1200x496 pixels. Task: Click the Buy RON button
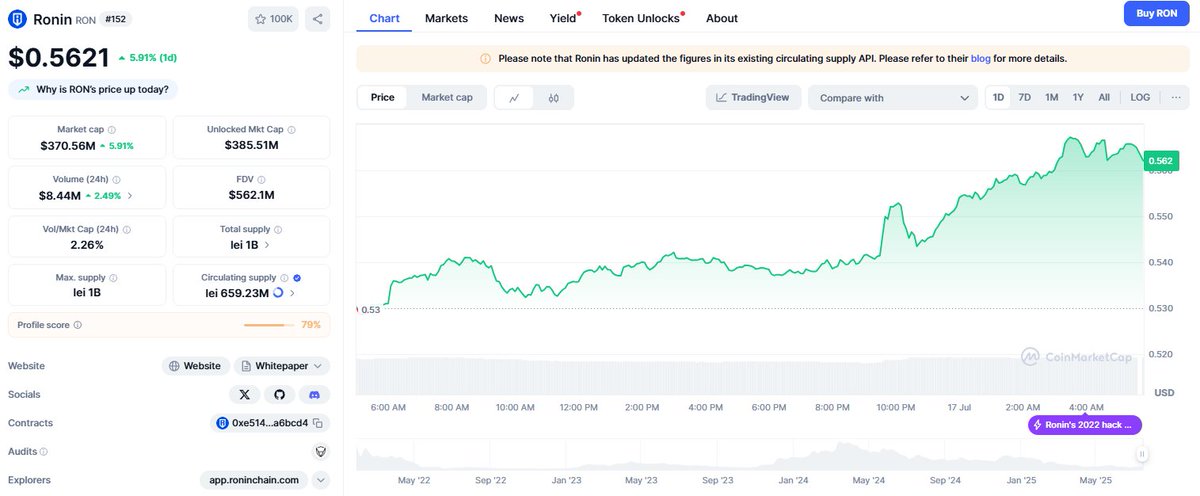click(x=1156, y=13)
